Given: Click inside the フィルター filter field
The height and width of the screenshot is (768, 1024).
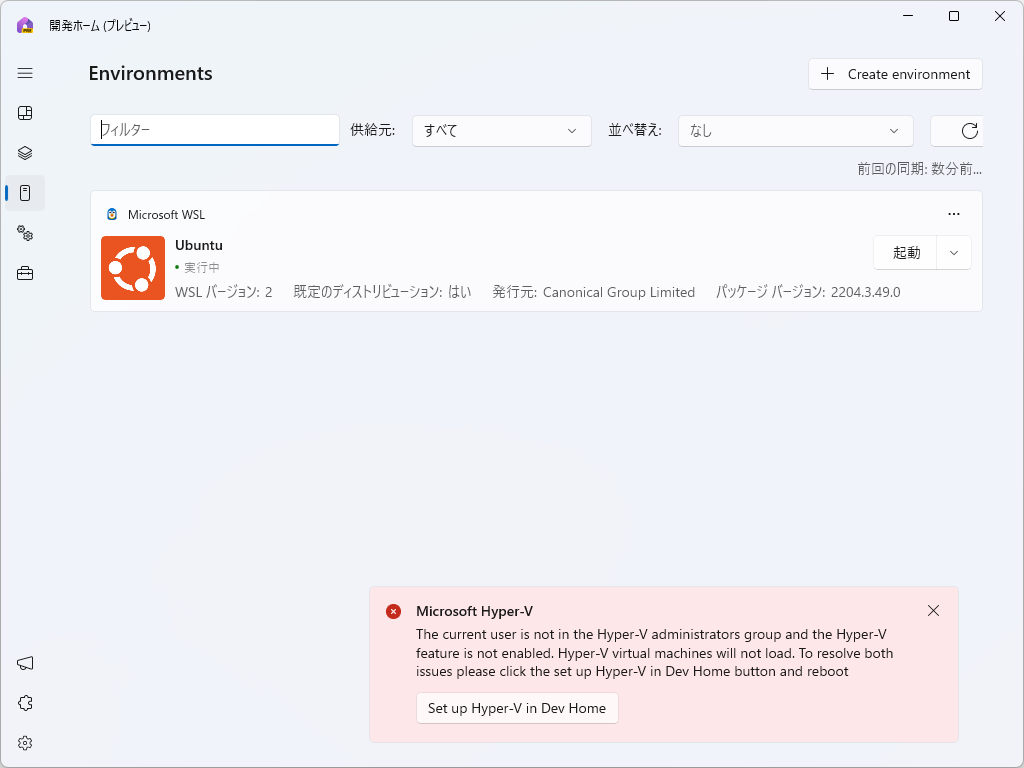Looking at the screenshot, I should (x=213, y=130).
